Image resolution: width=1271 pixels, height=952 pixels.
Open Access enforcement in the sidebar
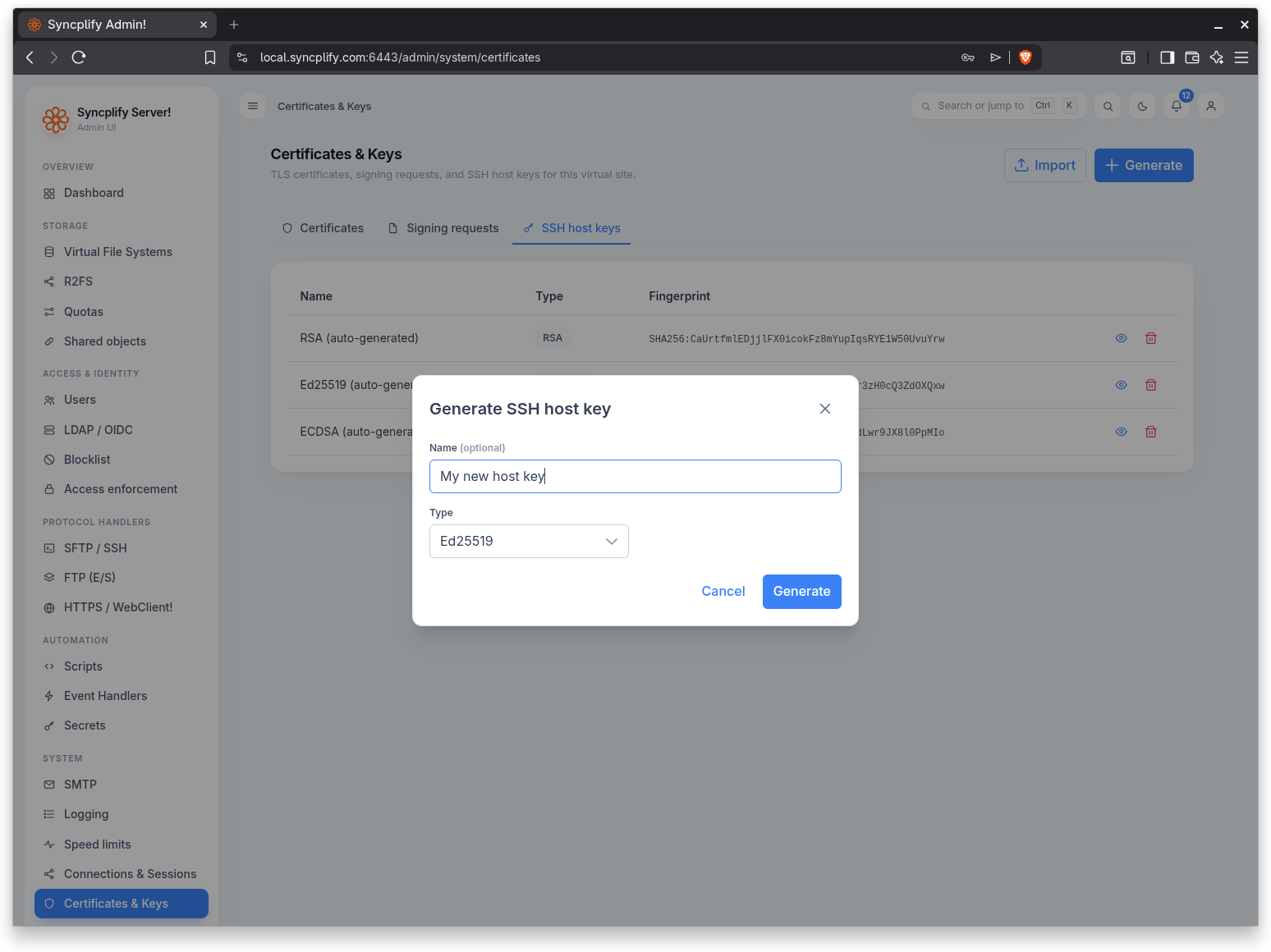pyautogui.click(x=122, y=489)
